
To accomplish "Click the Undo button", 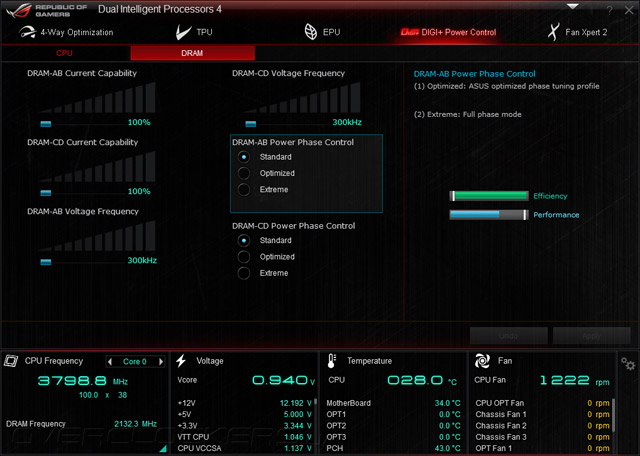I will (x=508, y=336).
